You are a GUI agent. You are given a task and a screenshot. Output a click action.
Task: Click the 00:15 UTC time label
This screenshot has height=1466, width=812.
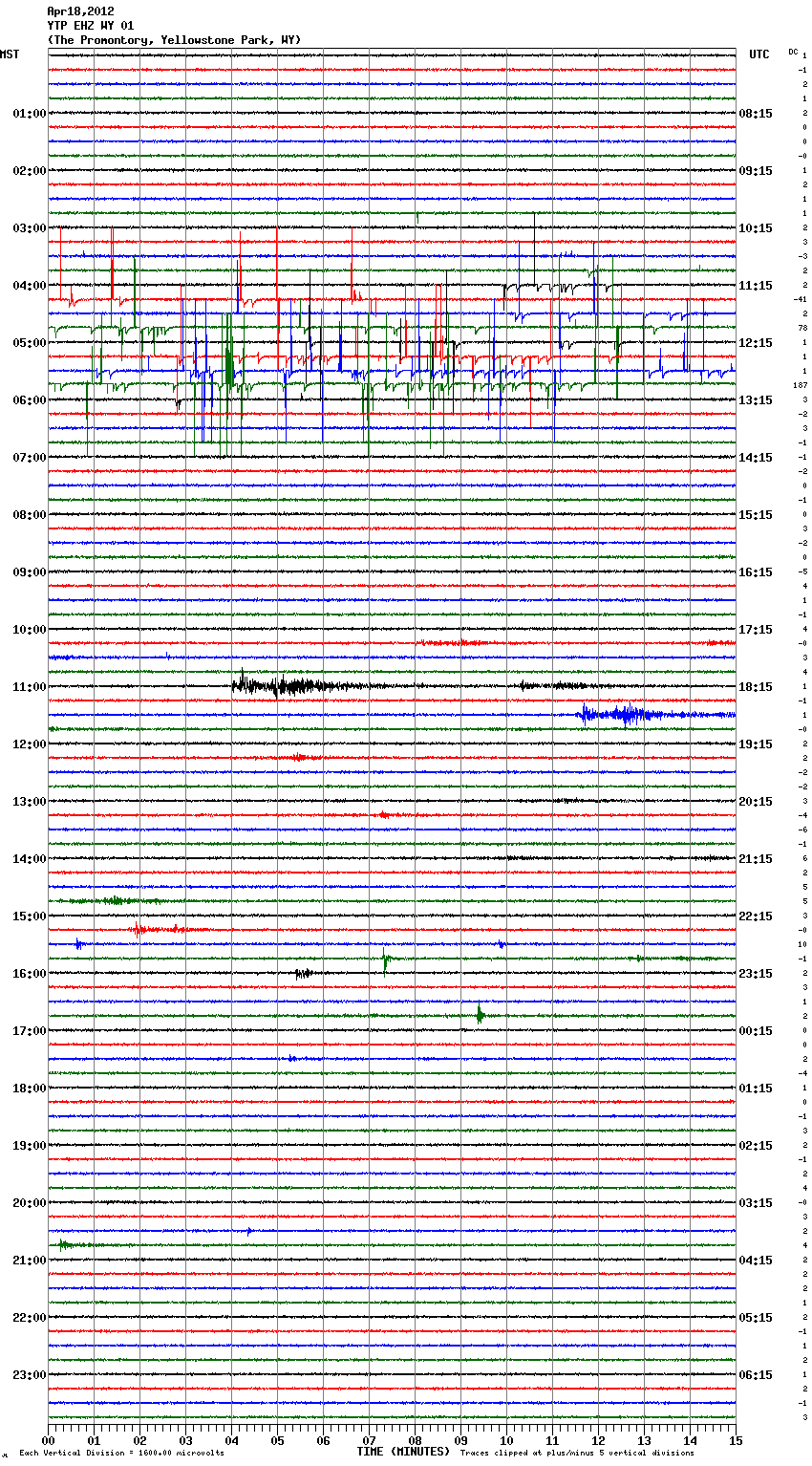pyautogui.click(x=756, y=1031)
